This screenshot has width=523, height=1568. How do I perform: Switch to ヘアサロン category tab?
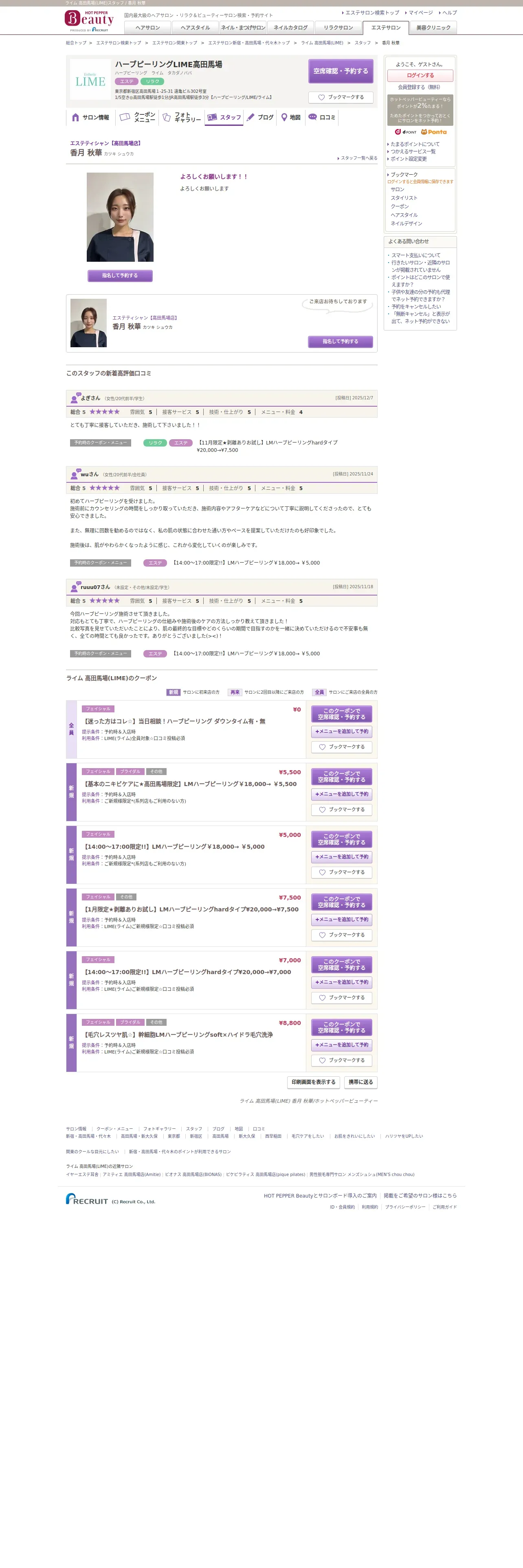[x=147, y=27]
